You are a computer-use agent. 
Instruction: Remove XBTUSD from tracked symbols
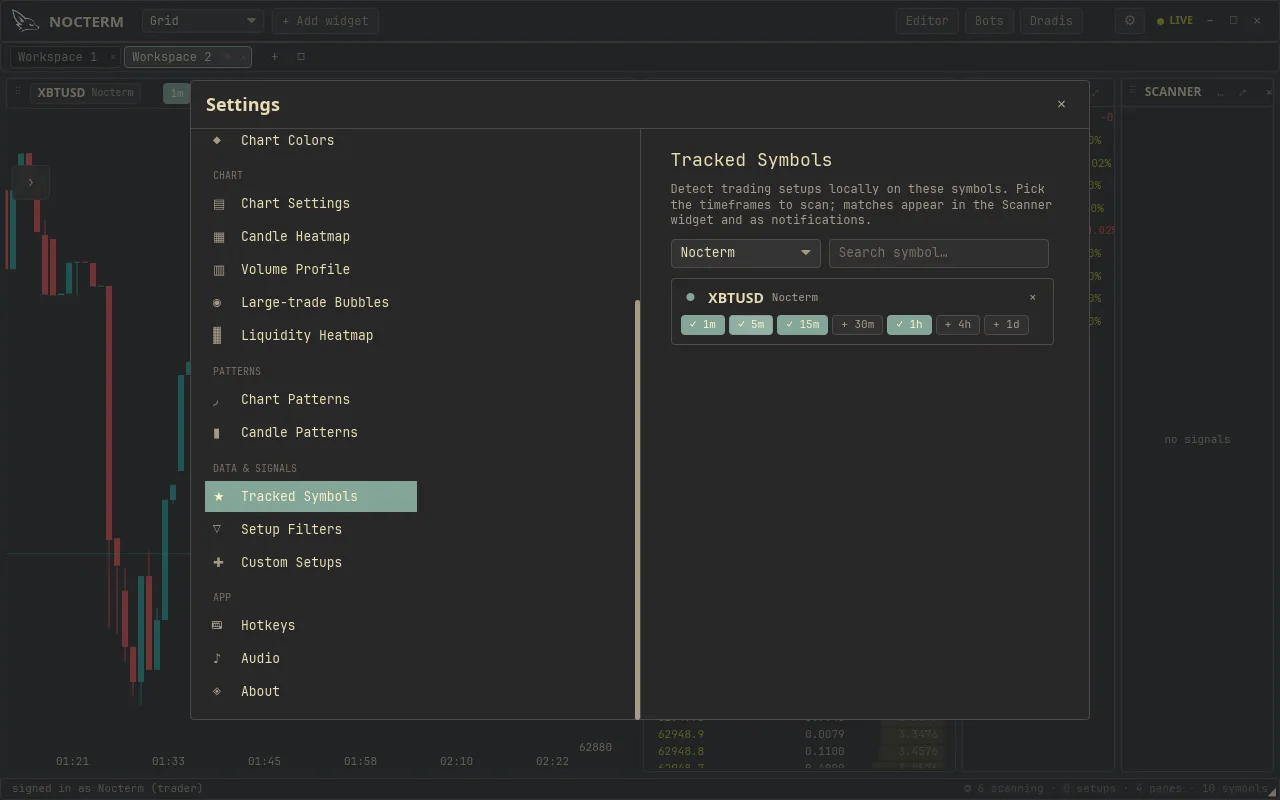point(1033,297)
